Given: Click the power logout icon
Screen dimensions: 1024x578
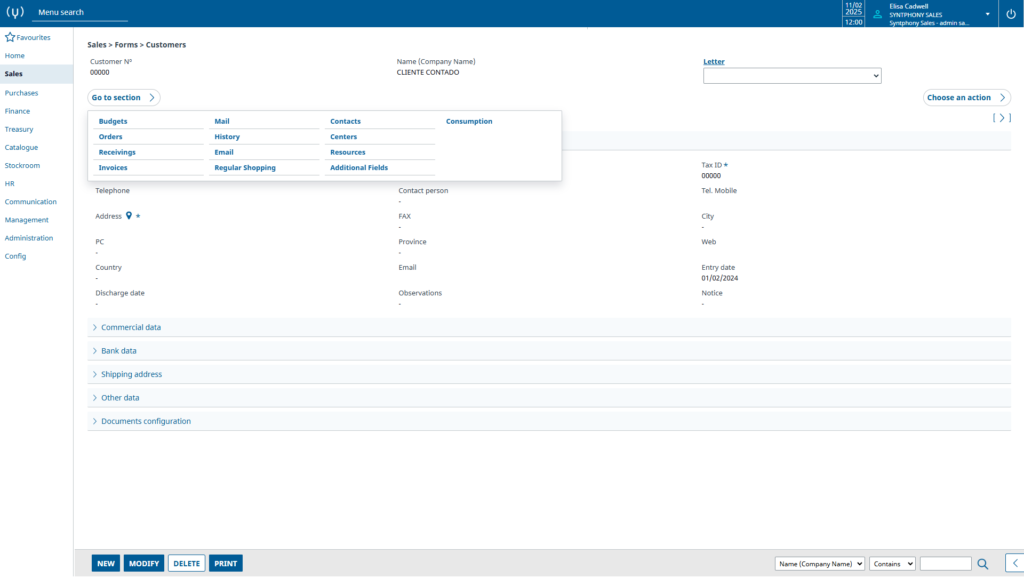Looking at the screenshot, I should pos(1011,14).
